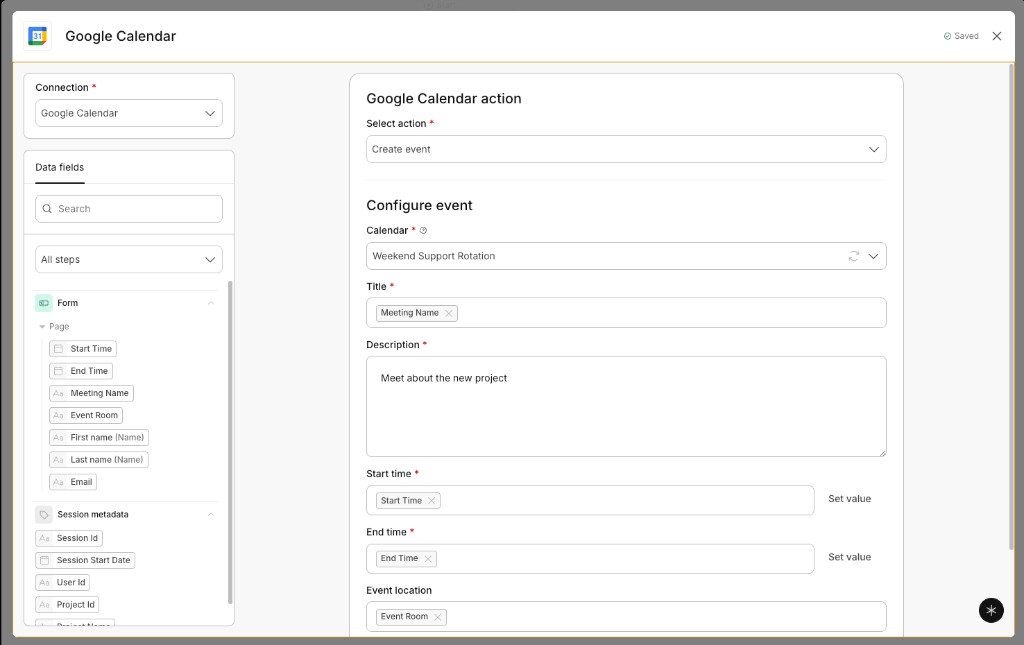Click calendar icon on Session Start Date
The height and width of the screenshot is (645, 1024).
(x=44, y=560)
